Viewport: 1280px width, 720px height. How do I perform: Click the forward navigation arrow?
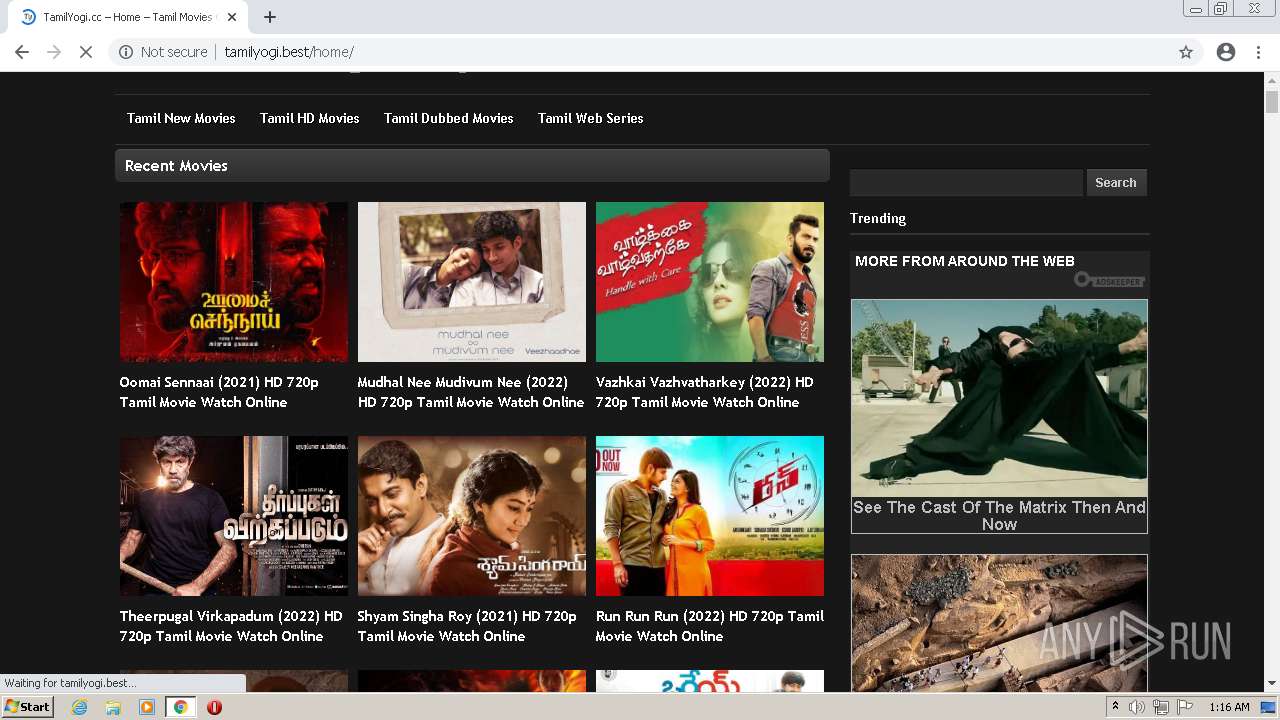tap(54, 52)
